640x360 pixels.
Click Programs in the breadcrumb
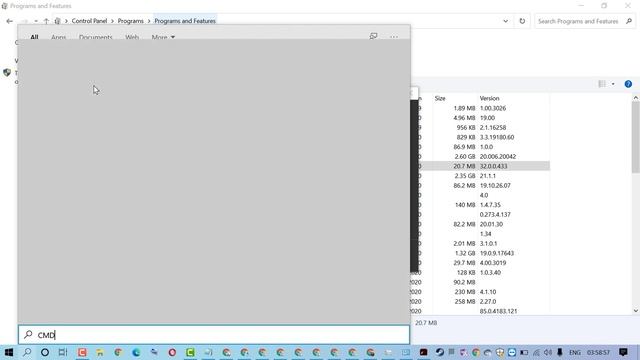[x=131, y=21]
